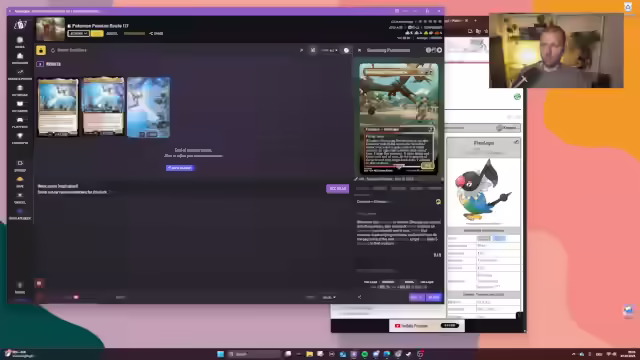Open Spotify from the taskbar
This screenshot has width=640, height=360.
[364, 354]
